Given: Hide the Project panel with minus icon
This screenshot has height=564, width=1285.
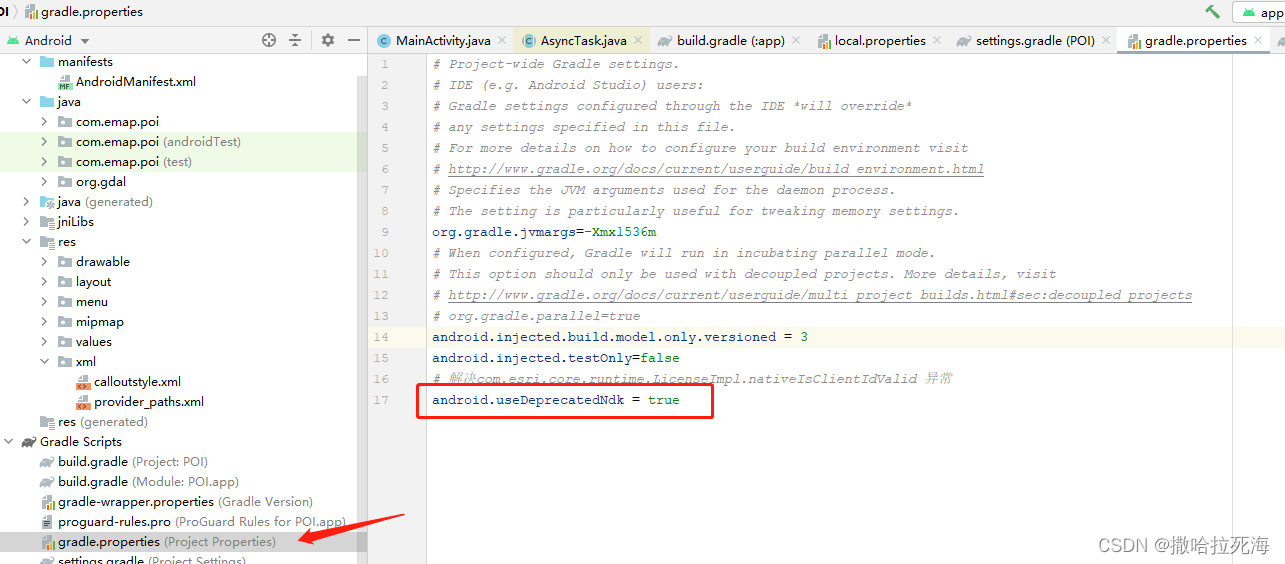Looking at the screenshot, I should point(353,40).
